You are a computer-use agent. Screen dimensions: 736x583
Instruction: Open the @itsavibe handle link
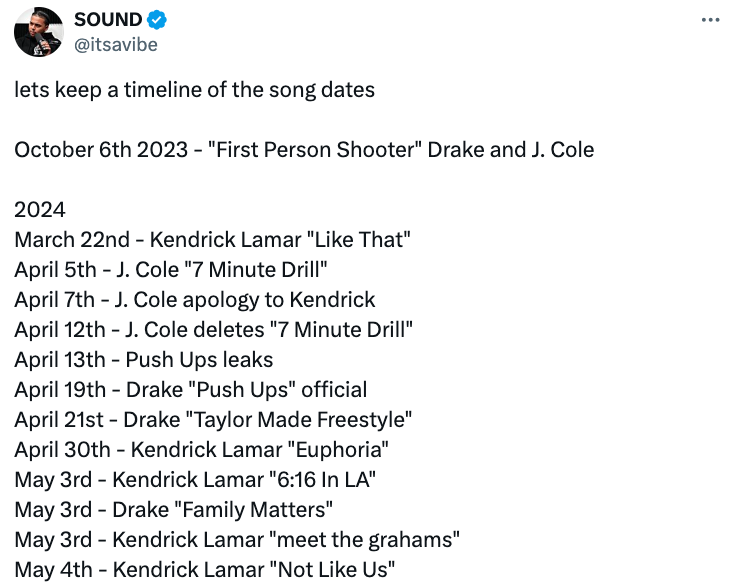pos(116,45)
